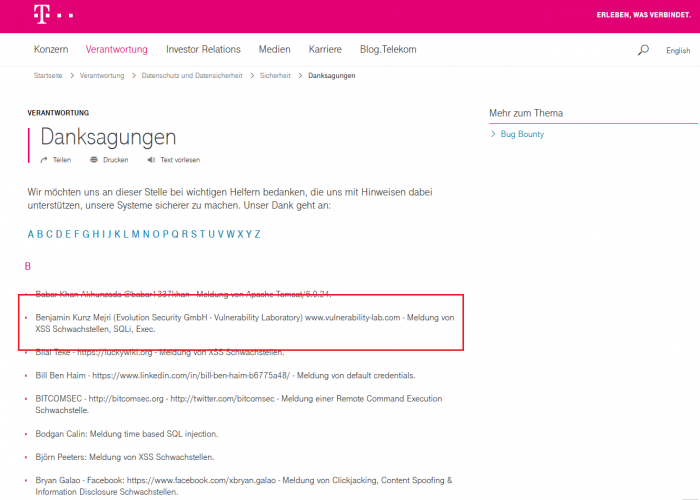Jump to letter Q
This screenshot has width=700, height=500.
coord(175,234)
